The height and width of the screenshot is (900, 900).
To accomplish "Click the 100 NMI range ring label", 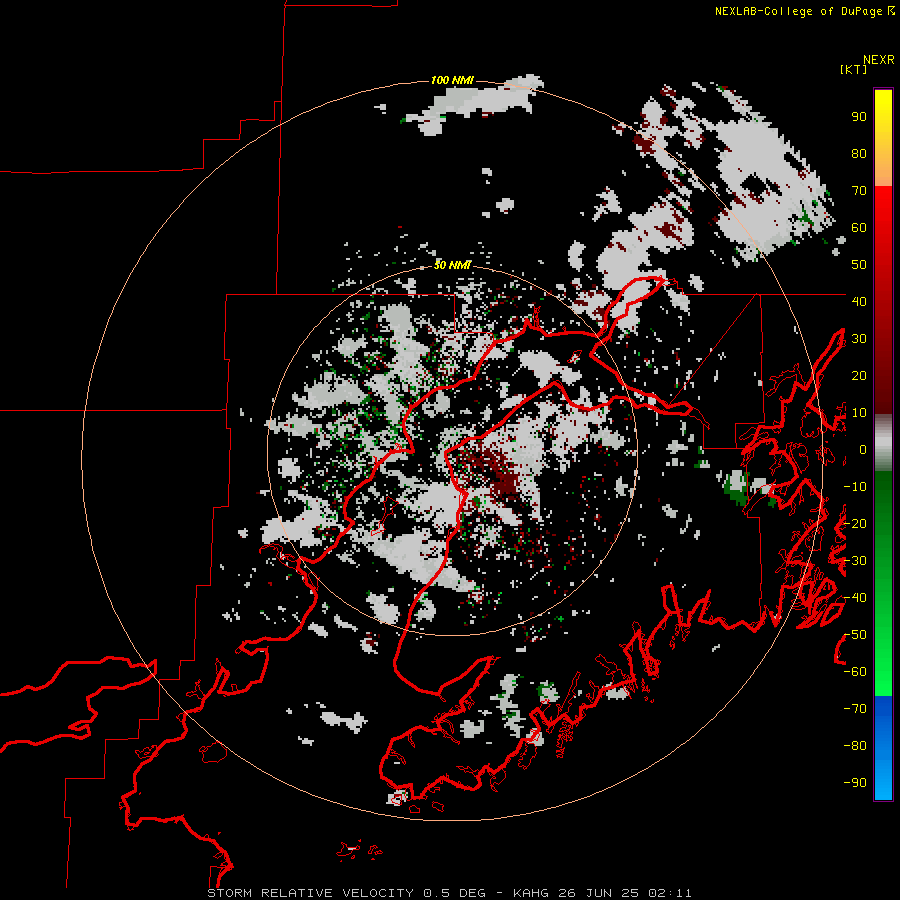I will click(x=452, y=80).
